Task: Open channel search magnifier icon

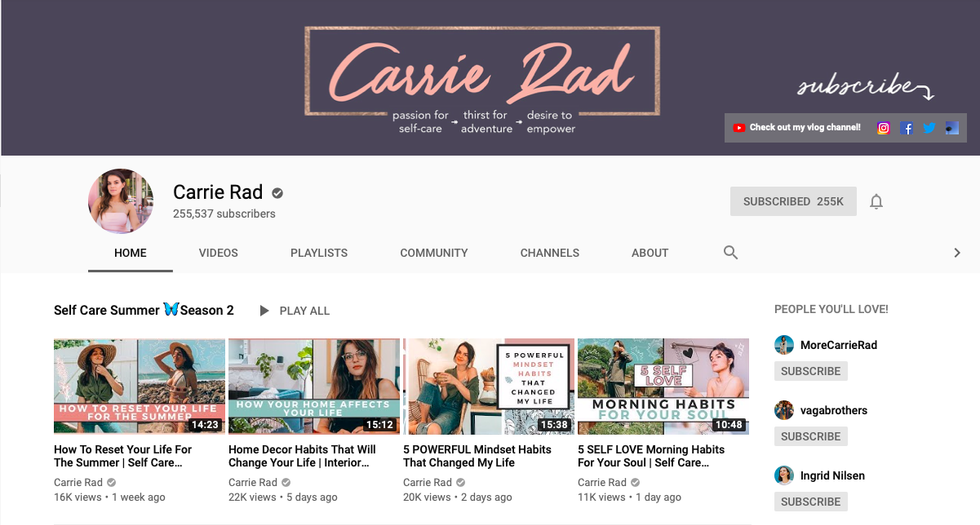Action: tap(731, 253)
